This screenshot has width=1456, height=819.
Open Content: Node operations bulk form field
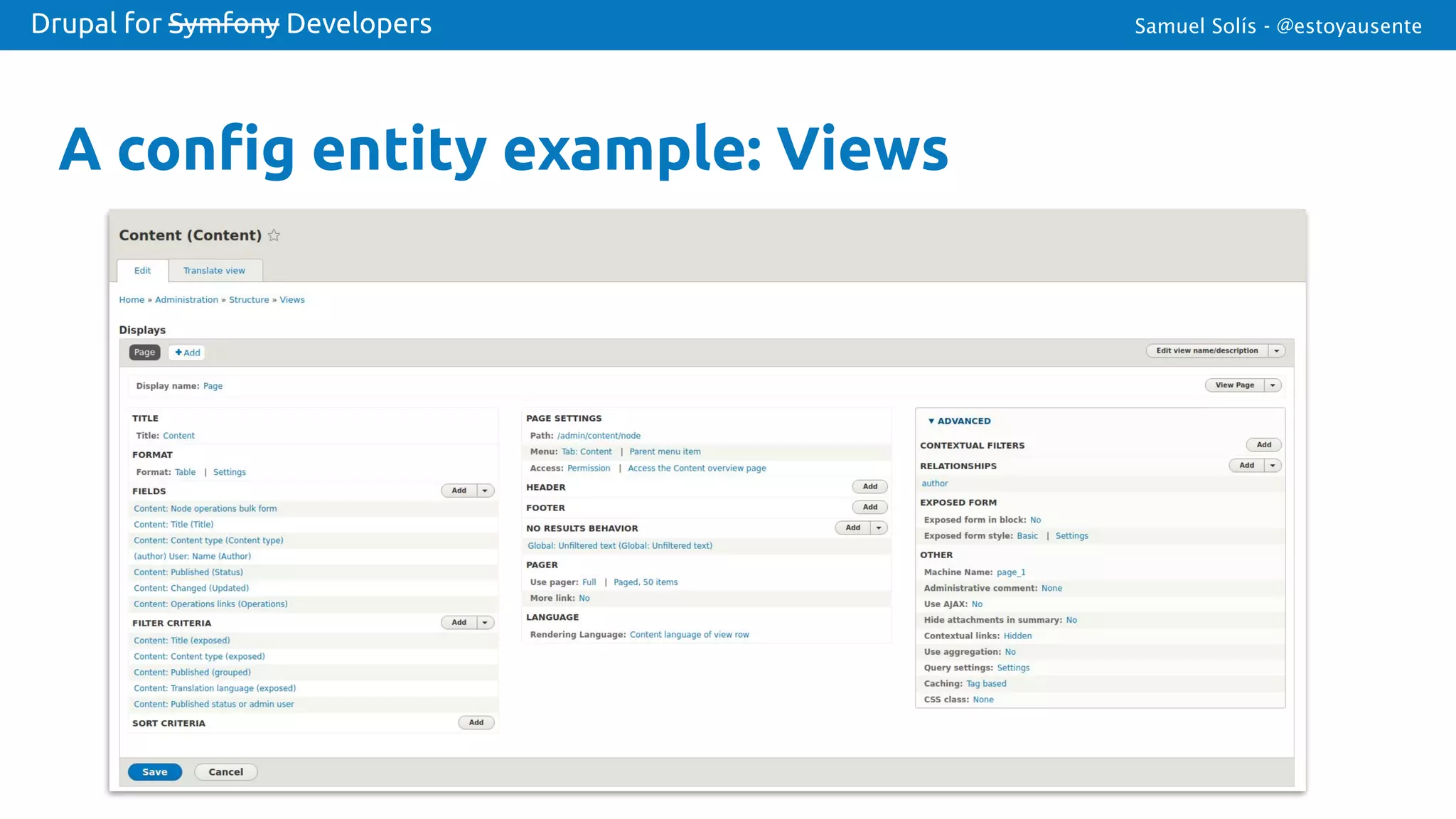(205, 508)
